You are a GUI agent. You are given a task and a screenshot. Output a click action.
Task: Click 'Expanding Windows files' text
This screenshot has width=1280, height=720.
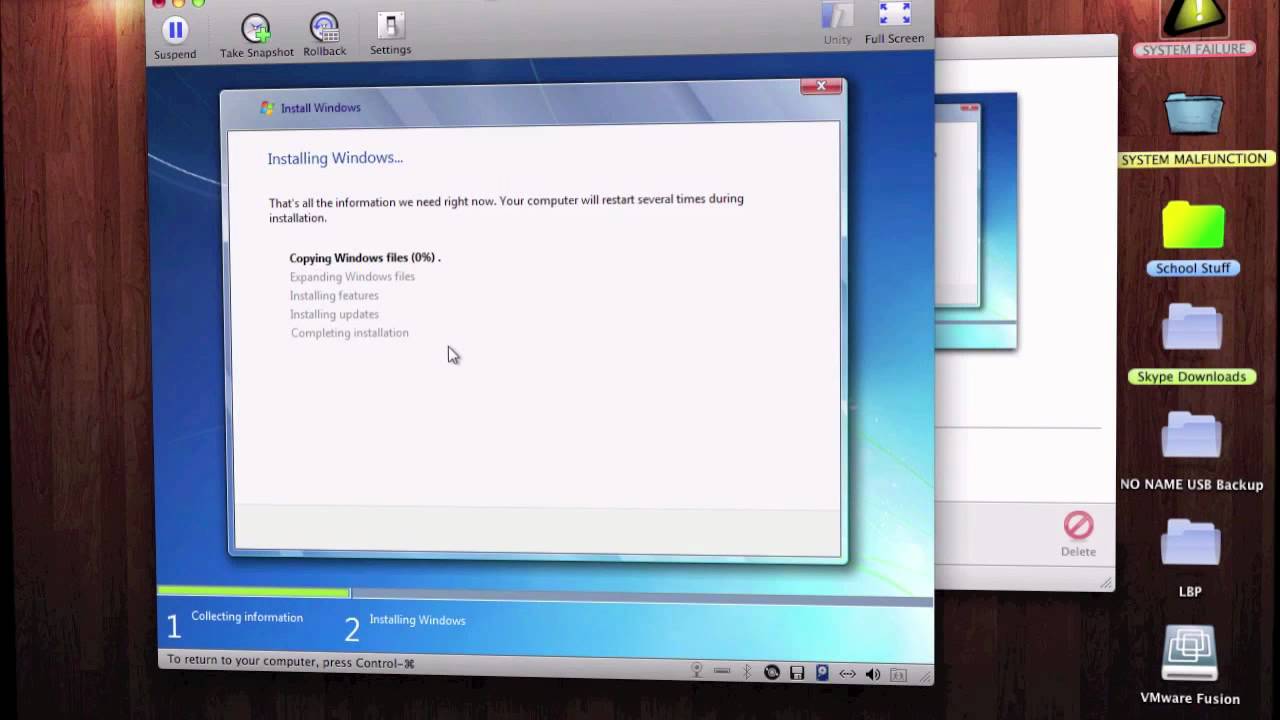coord(352,277)
